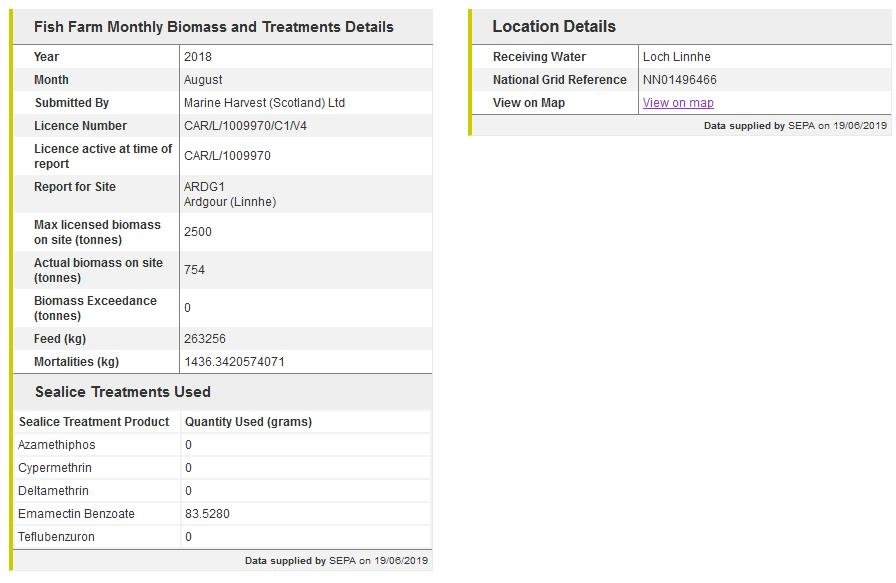Select the month value August

coord(203,80)
